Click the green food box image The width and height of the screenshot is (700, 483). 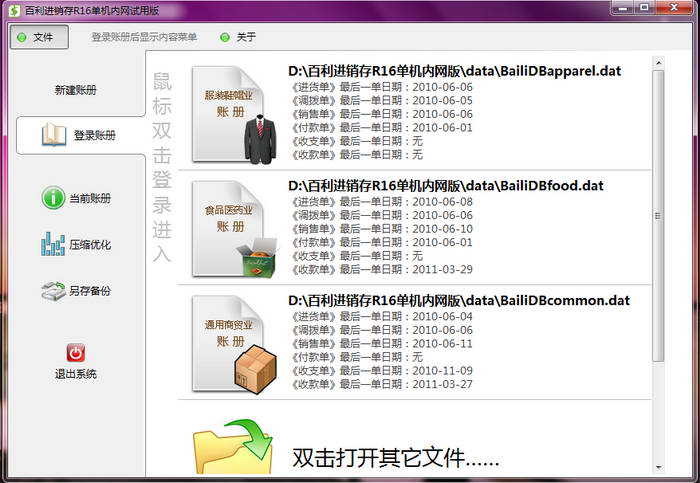(258, 258)
